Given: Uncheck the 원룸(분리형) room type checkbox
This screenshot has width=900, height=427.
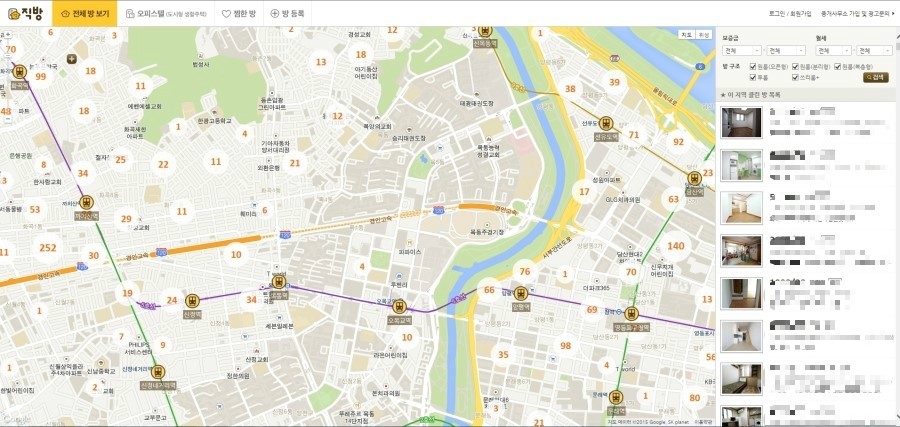Looking at the screenshot, I should (796, 67).
